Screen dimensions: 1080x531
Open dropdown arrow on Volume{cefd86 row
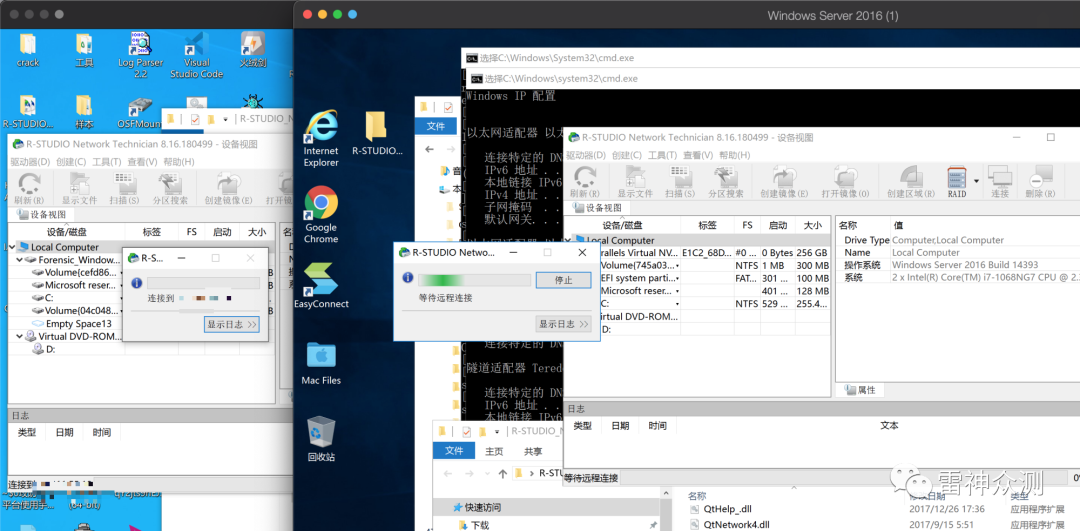pos(121,273)
